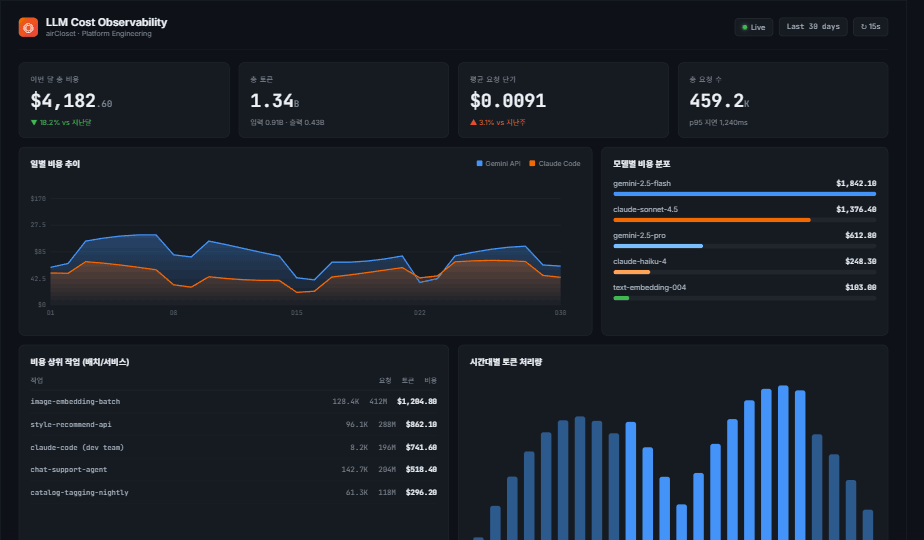Click the $0.0091 average request cost value
924x540 pixels.
[508, 101]
